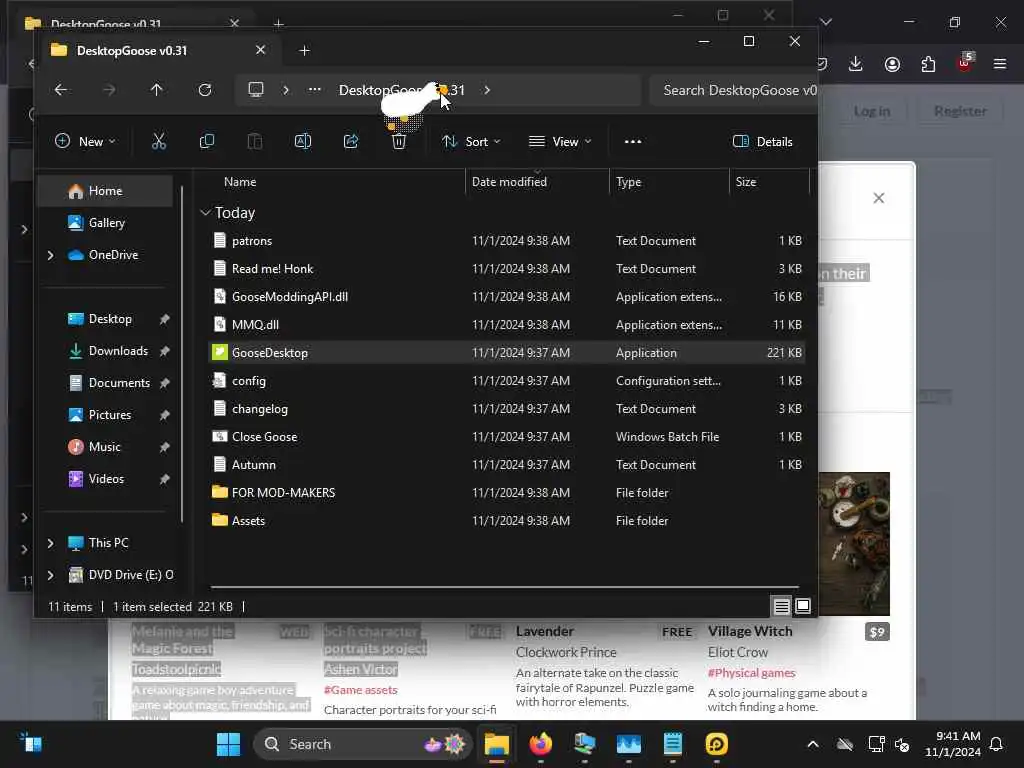Click the horizontal scrollbar in file list
This screenshot has width=1024, height=768.
point(504,587)
